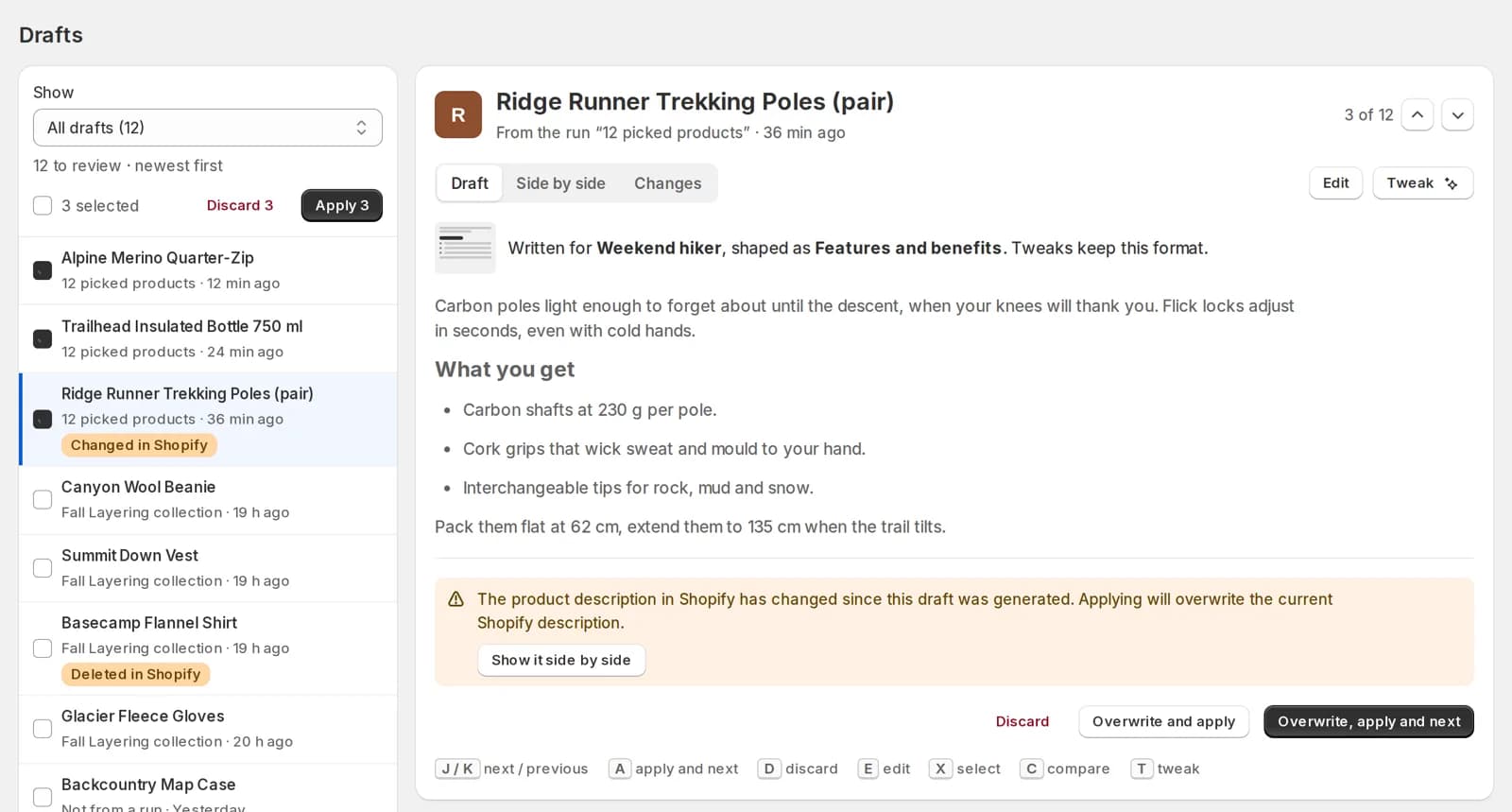Screen dimensions: 1512x812
Task: Click the red Discard link
Action: pyautogui.click(x=1022, y=721)
